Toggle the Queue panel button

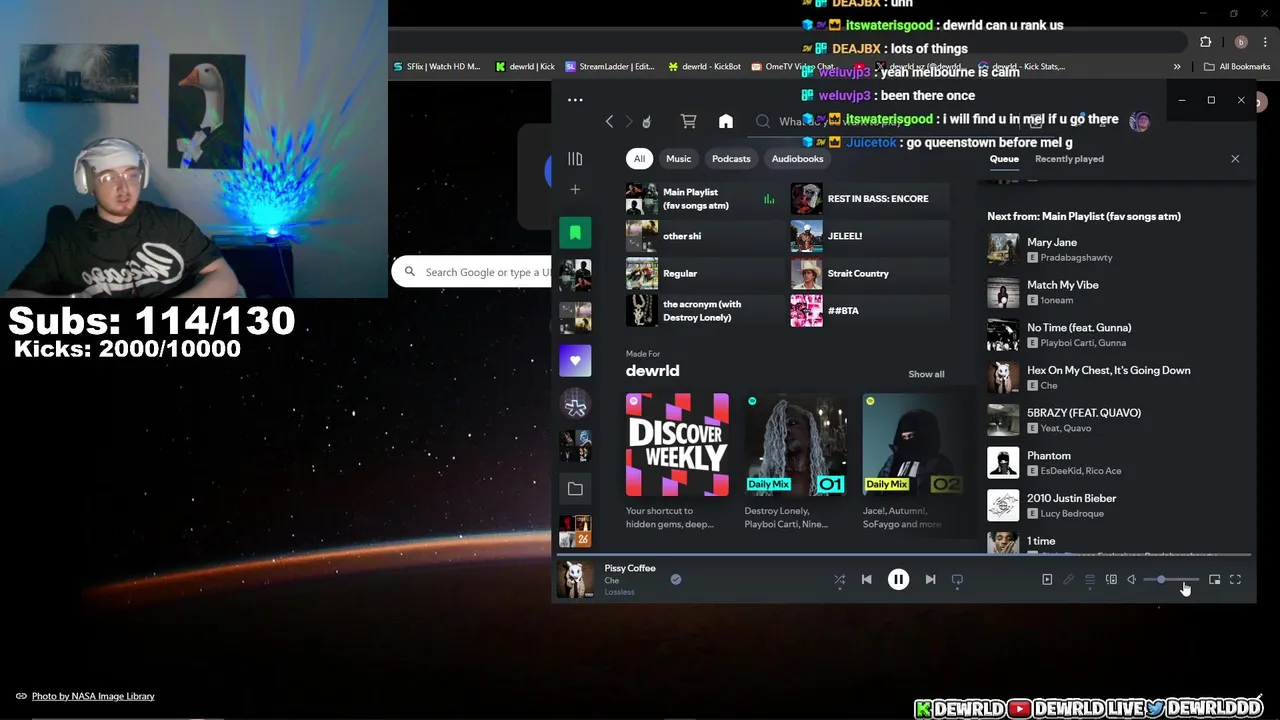click(x=1090, y=579)
